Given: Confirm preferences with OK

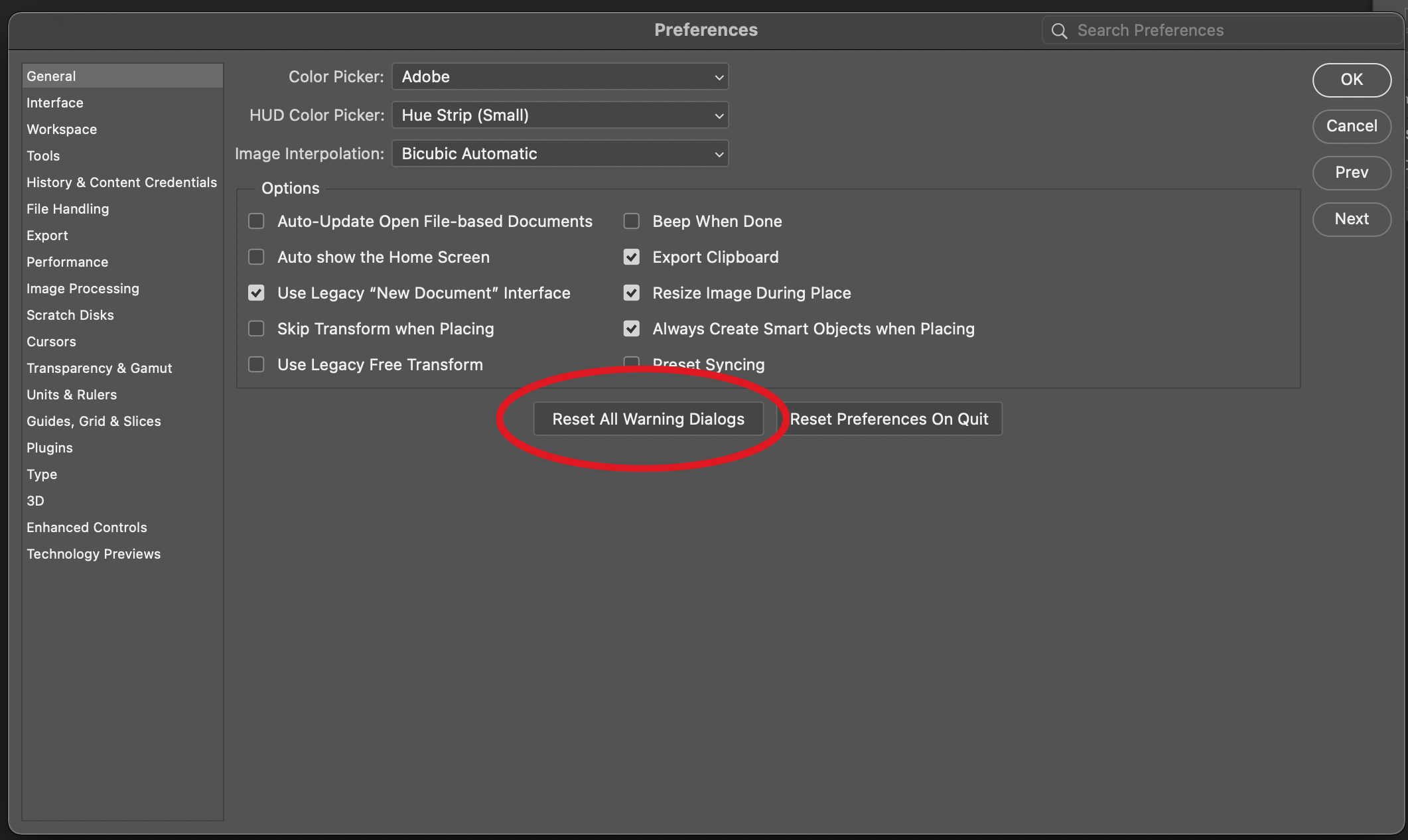Looking at the screenshot, I should point(1352,80).
